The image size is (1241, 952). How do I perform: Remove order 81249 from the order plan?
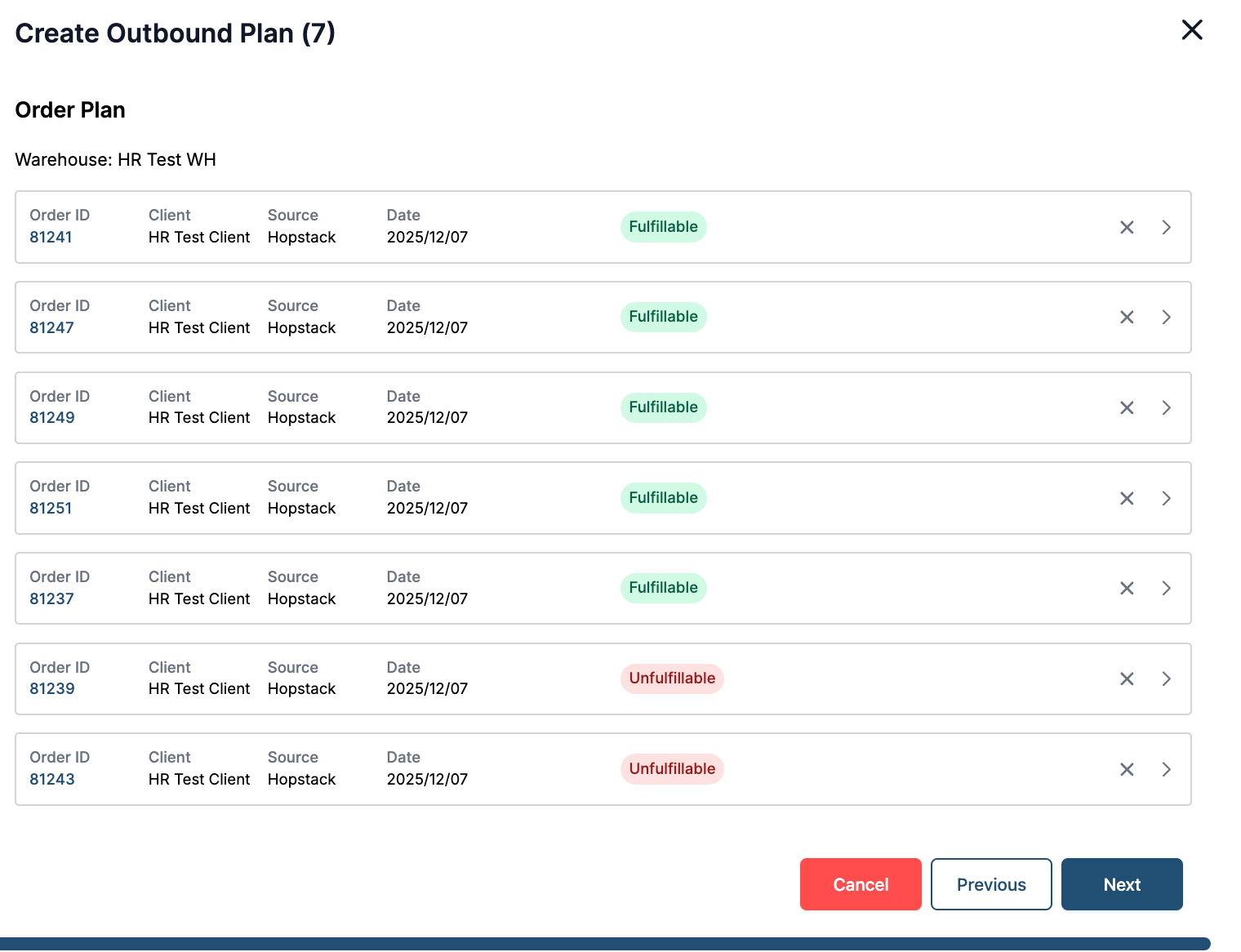point(1127,408)
